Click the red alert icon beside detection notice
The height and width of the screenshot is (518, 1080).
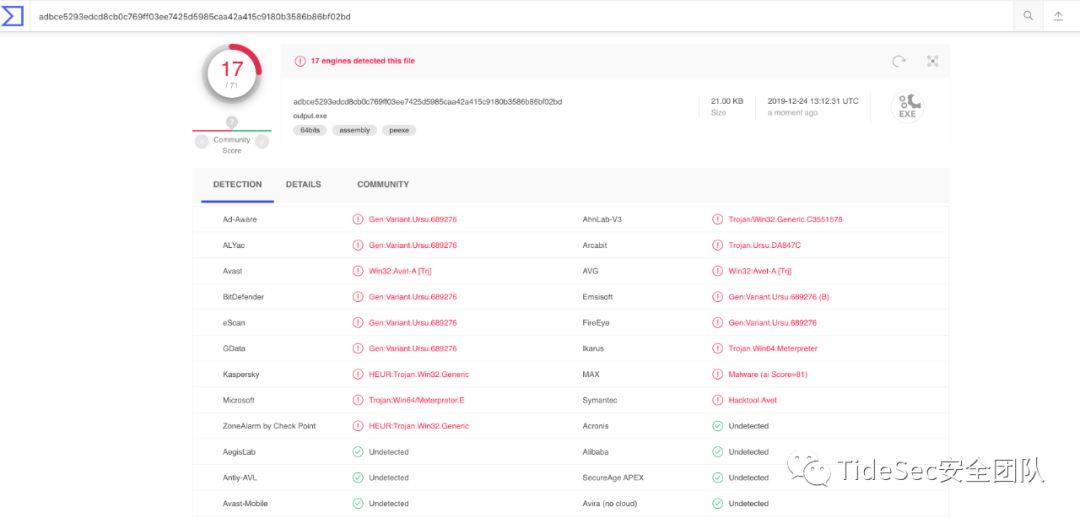click(300, 61)
